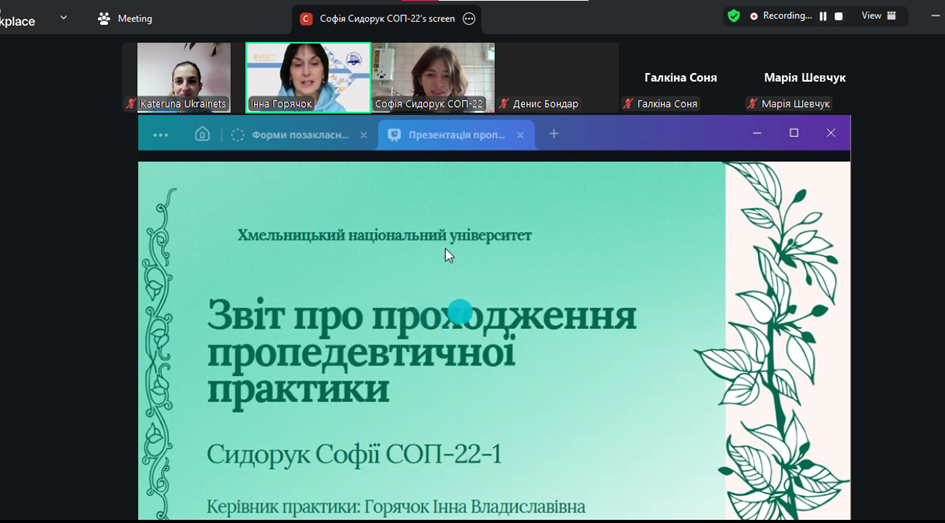Image resolution: width=945 pixels, height=523 pixels.
Task: Open the three-dot menu in shared window
Action: (160, 134)
